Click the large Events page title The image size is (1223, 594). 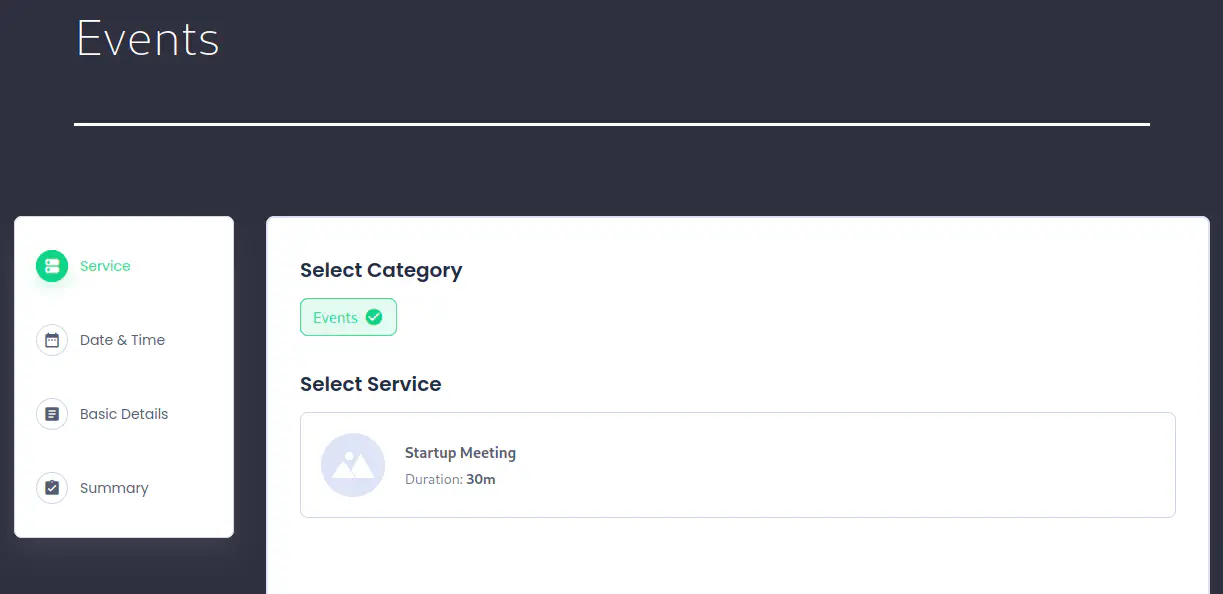click(x=148, y=40)
